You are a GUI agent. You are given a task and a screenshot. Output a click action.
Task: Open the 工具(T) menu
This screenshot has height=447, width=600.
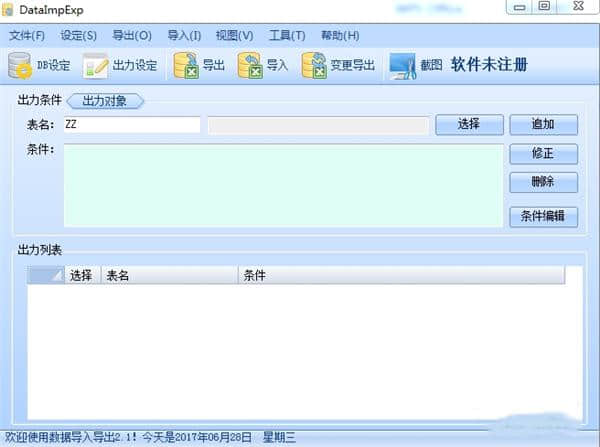pos(287,36)
